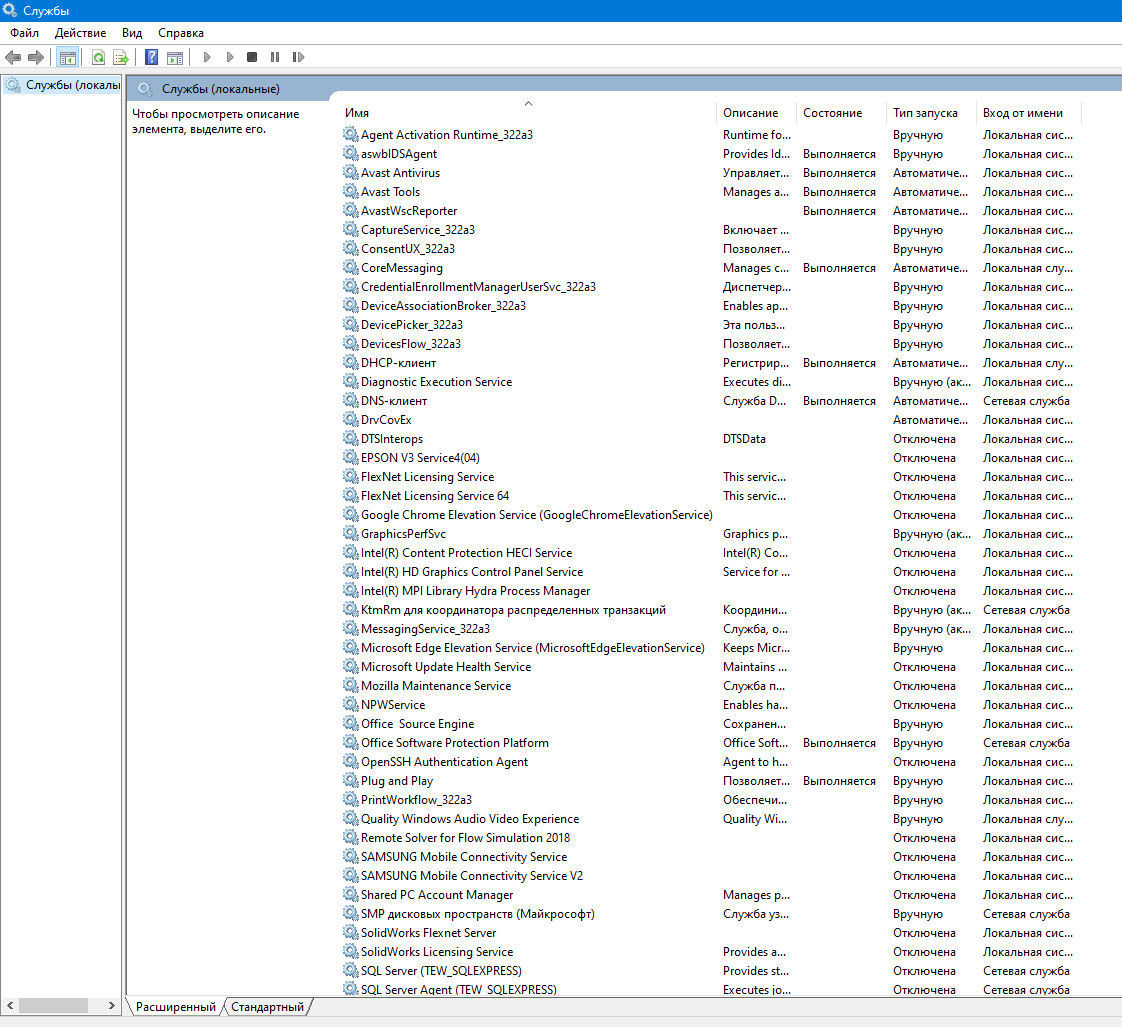This screenshot has height=1027, width=1122.
Task: Click the action pane show/hide icon
Action: 175,57
